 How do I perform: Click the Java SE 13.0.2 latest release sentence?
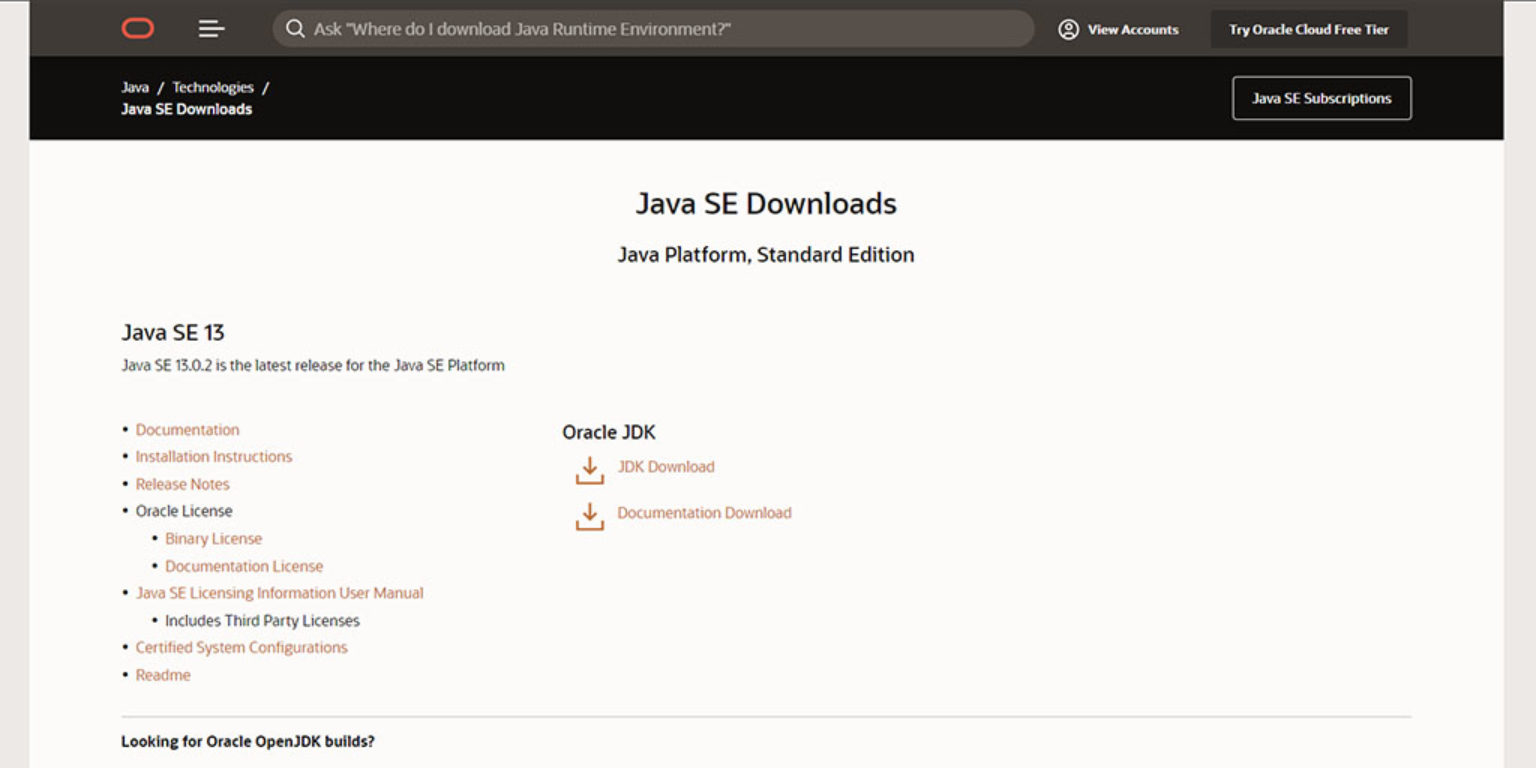pos(313,366)
